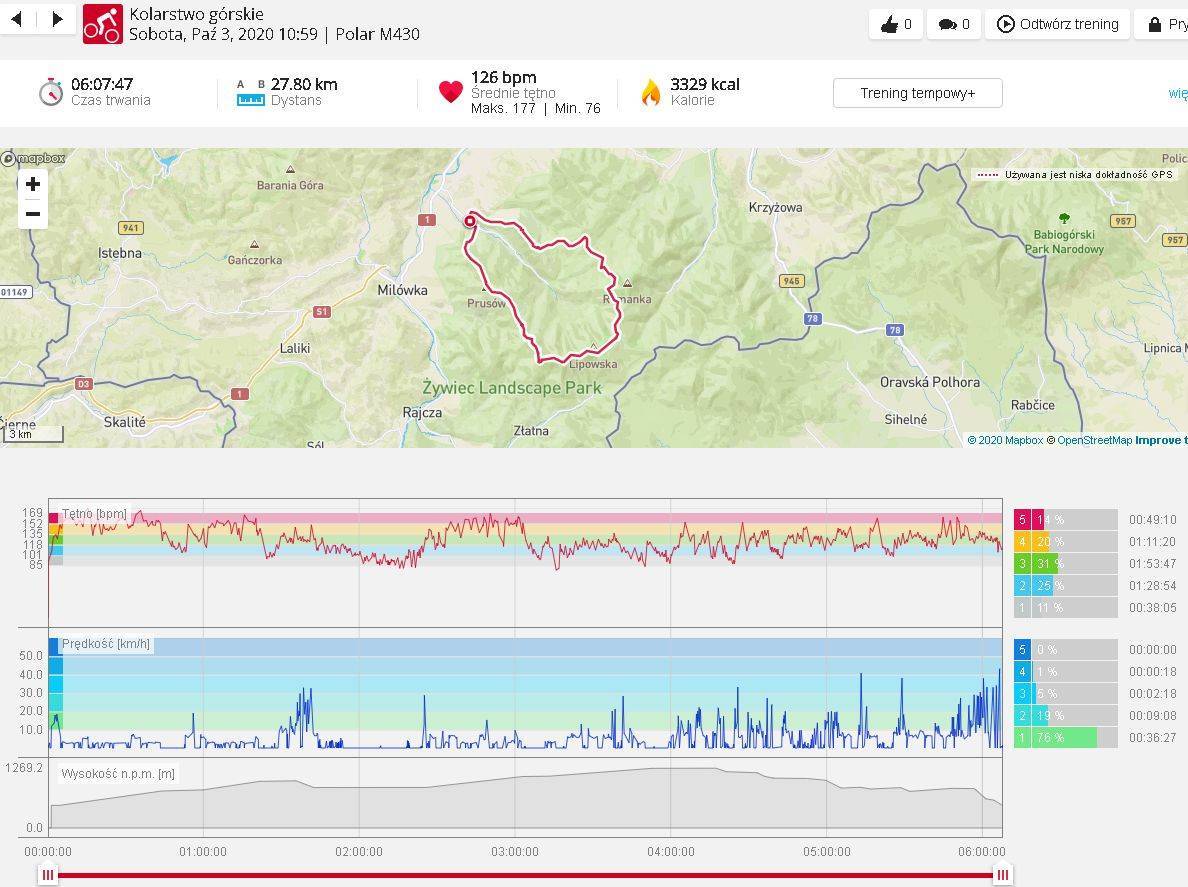The image size is (1188, 887).
Task: Click the Mapbox logo
Action: [34, 158]
